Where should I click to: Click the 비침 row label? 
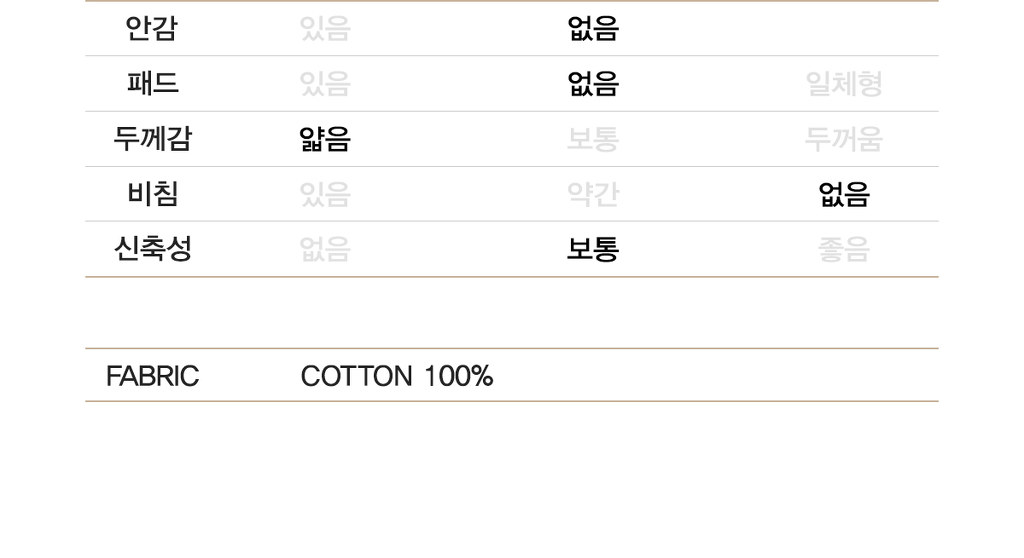[152, 194]
